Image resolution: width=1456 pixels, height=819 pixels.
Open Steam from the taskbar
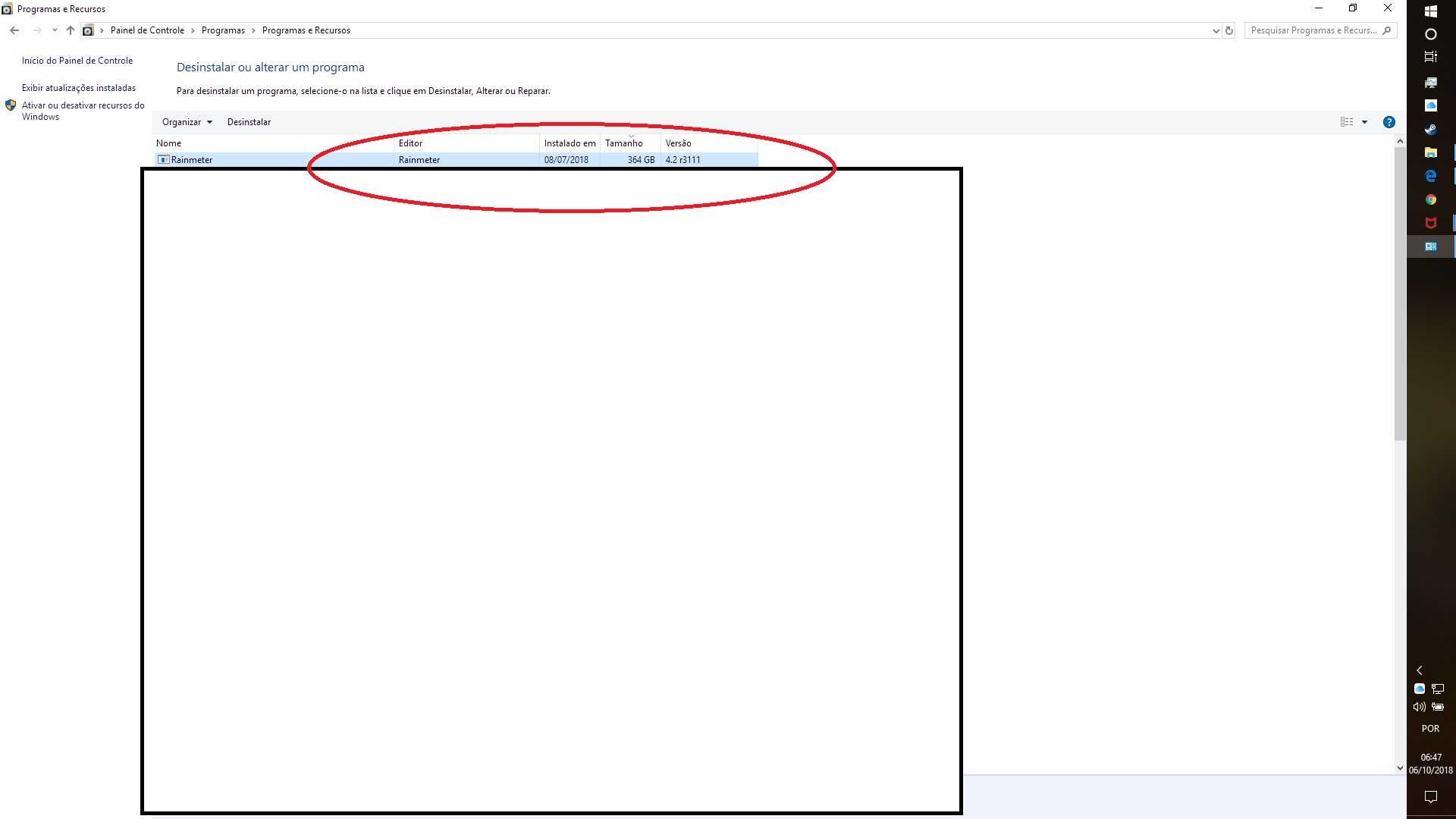click(1430, 129)
